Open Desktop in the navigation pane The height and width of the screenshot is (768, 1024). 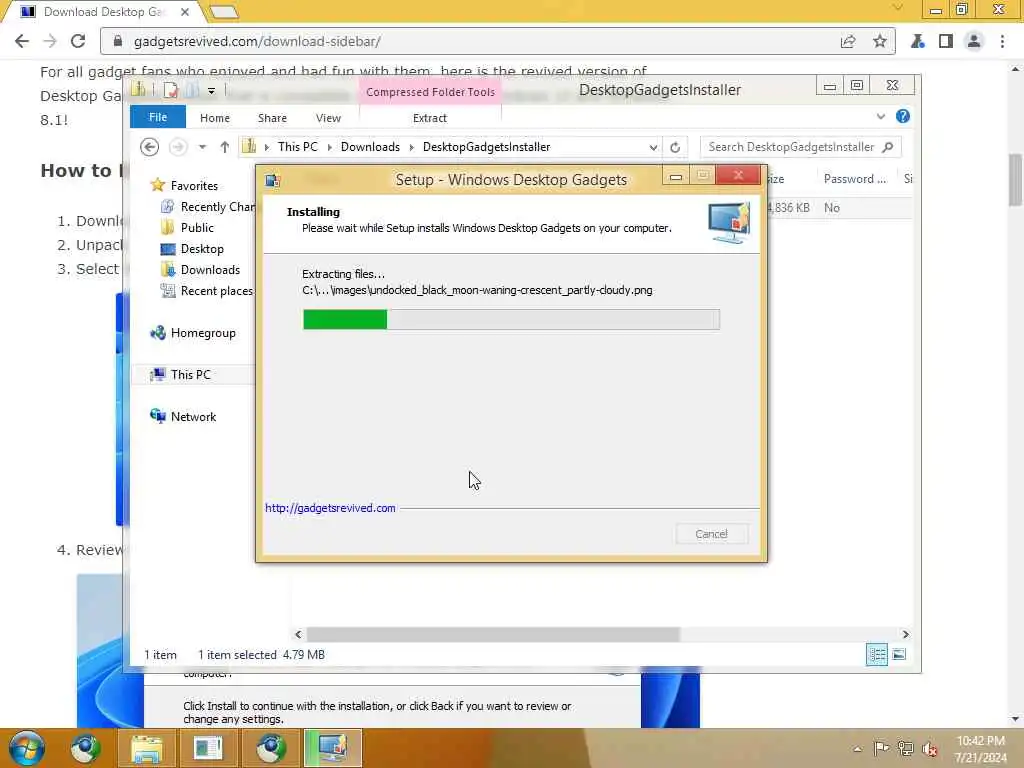pos(202,249)
